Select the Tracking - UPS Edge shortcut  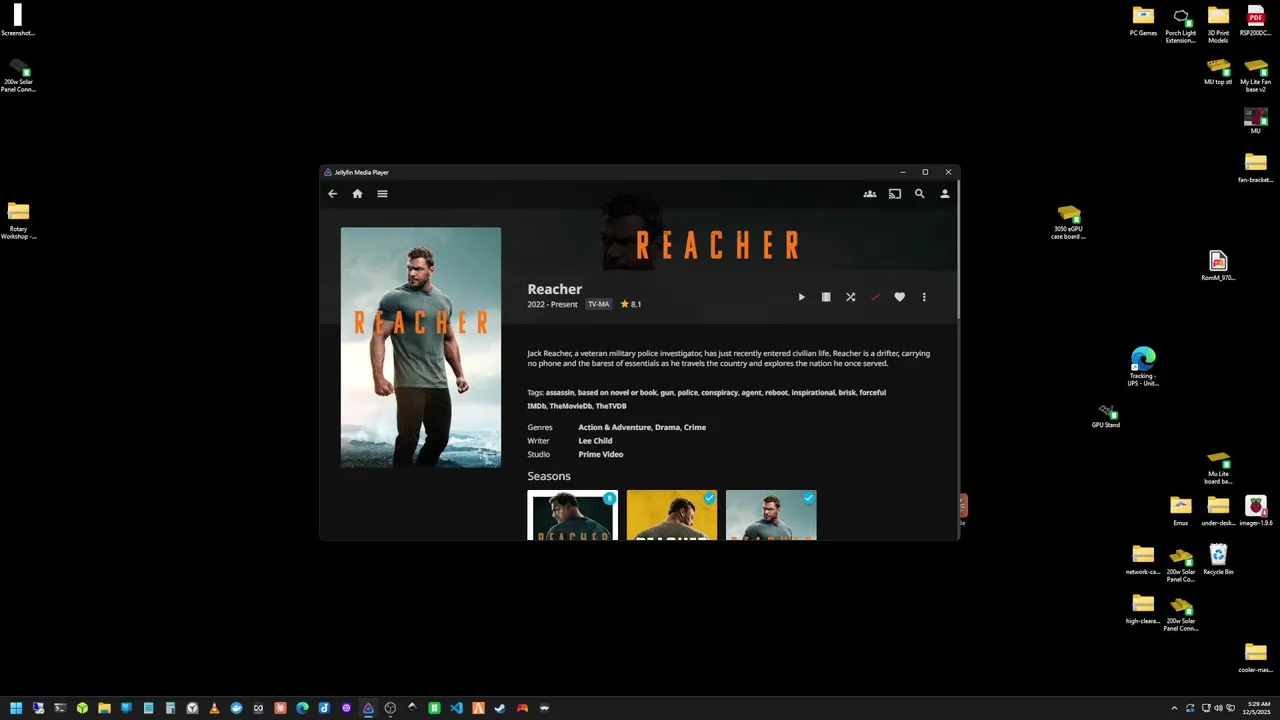click(1143, 366)
